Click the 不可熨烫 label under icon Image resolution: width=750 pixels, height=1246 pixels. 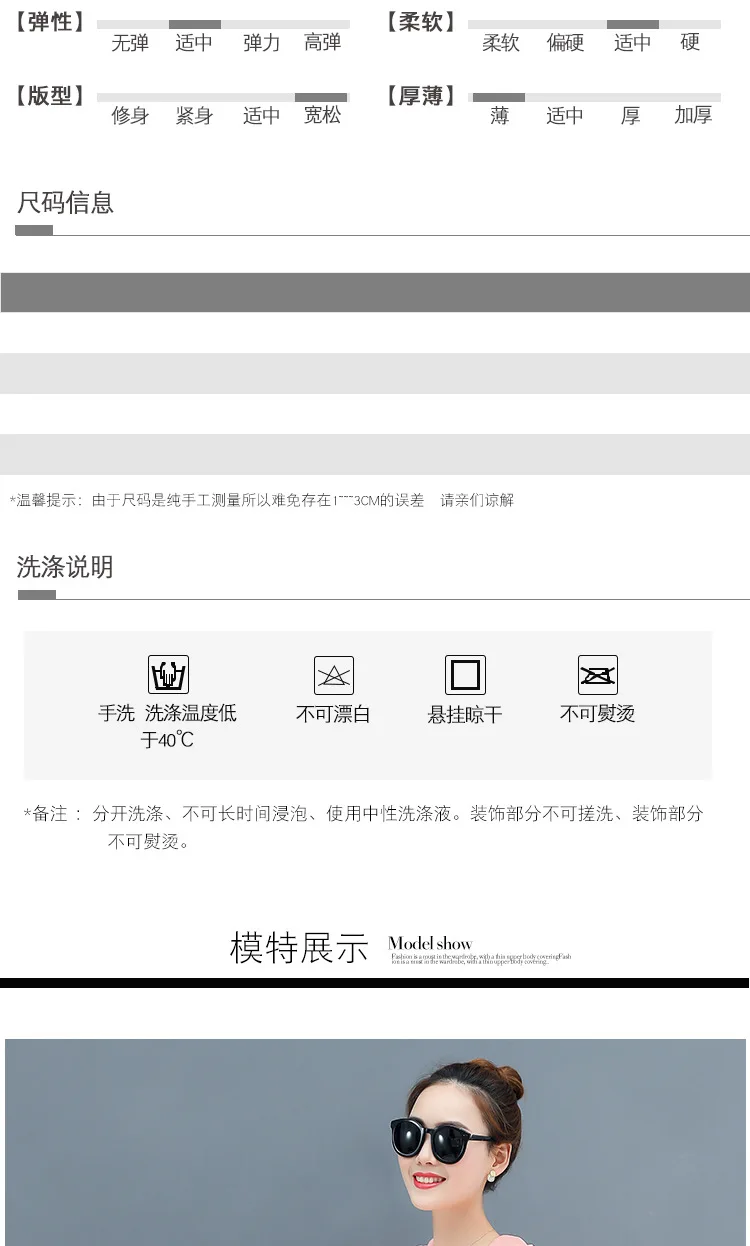tap(597, 714)
